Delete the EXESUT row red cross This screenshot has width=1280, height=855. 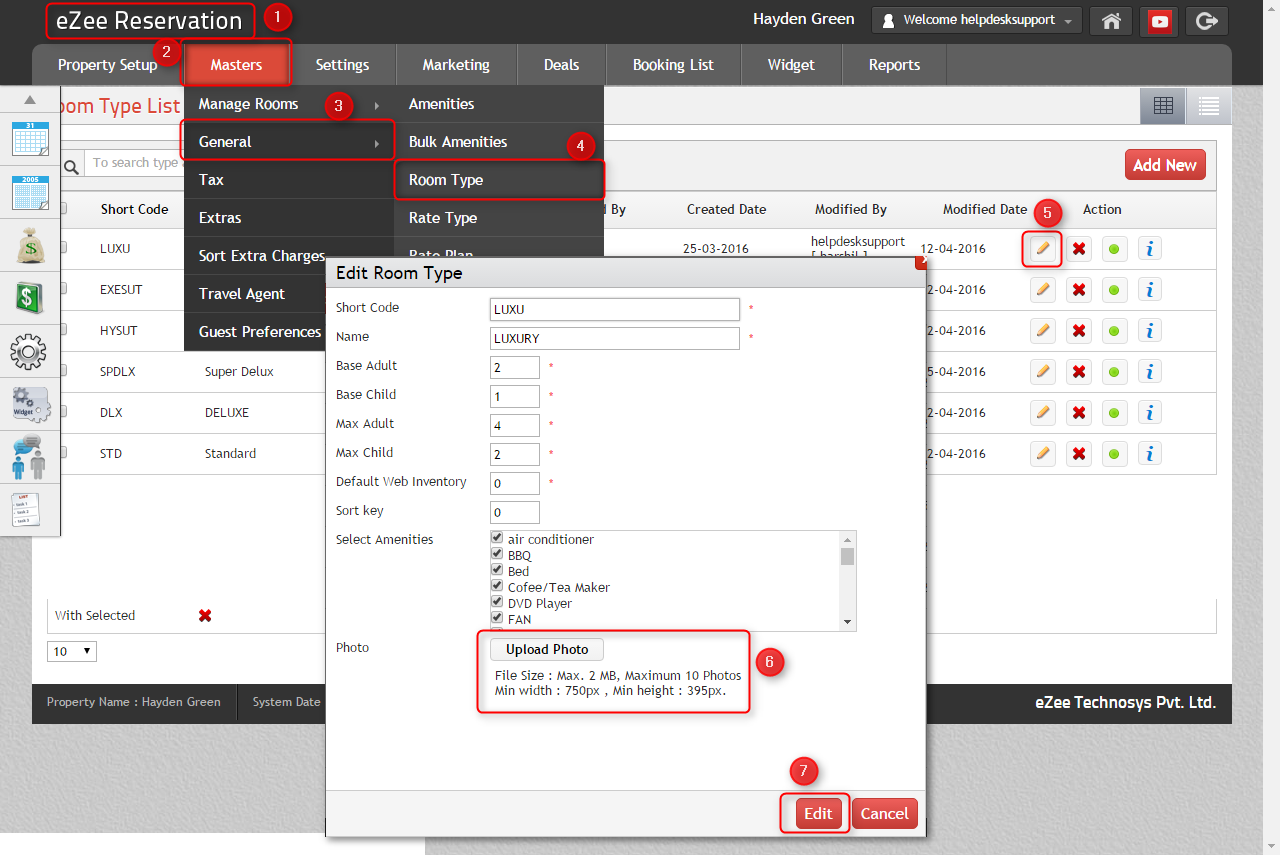click(1078, 289)
